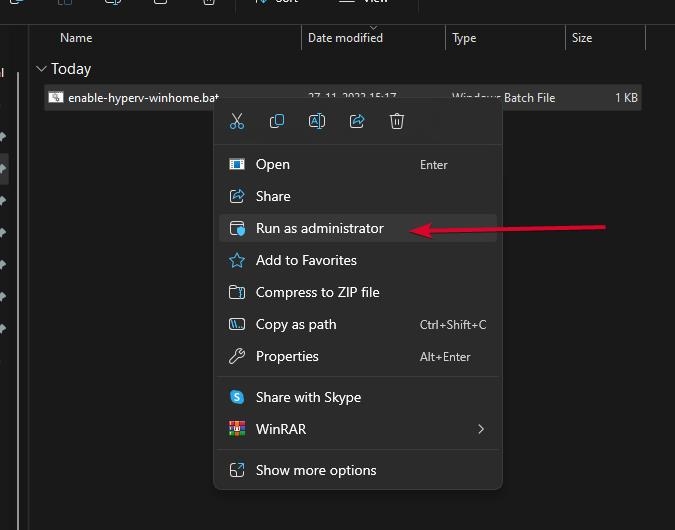Select the enable-hyperv-winhome.bat file
Image resolution: width=675 pixels, height=530 pixels.
pos(343,97)
